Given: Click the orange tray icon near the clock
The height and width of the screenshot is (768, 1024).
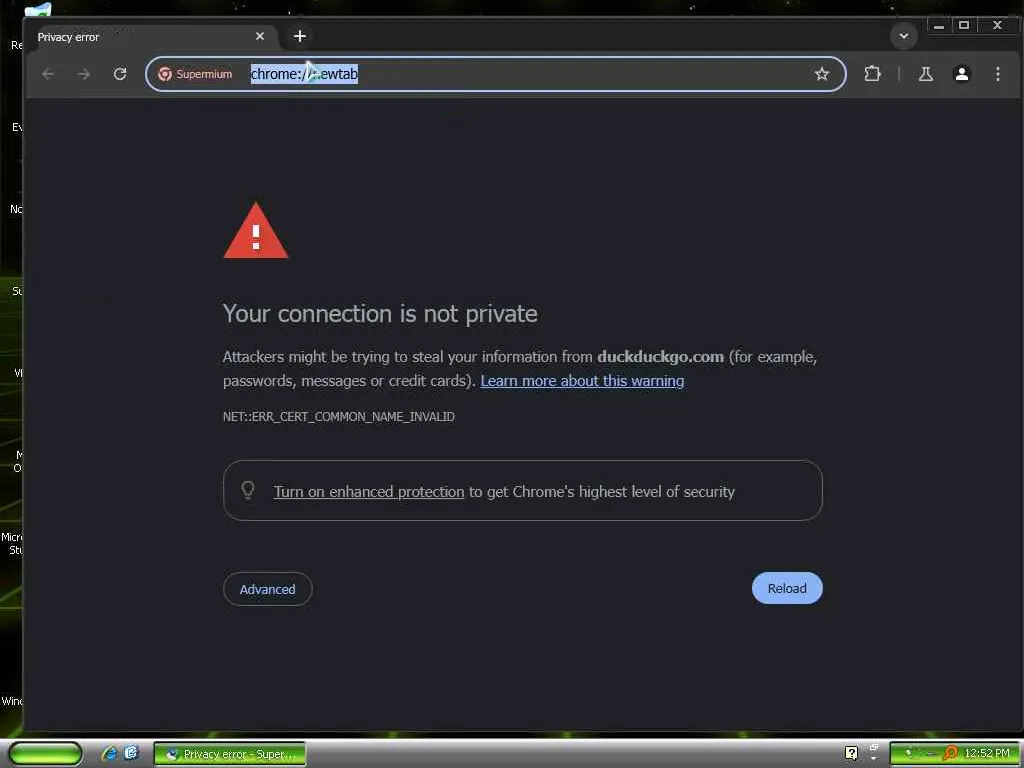Looking at the screenshot, I should point(950,754).
